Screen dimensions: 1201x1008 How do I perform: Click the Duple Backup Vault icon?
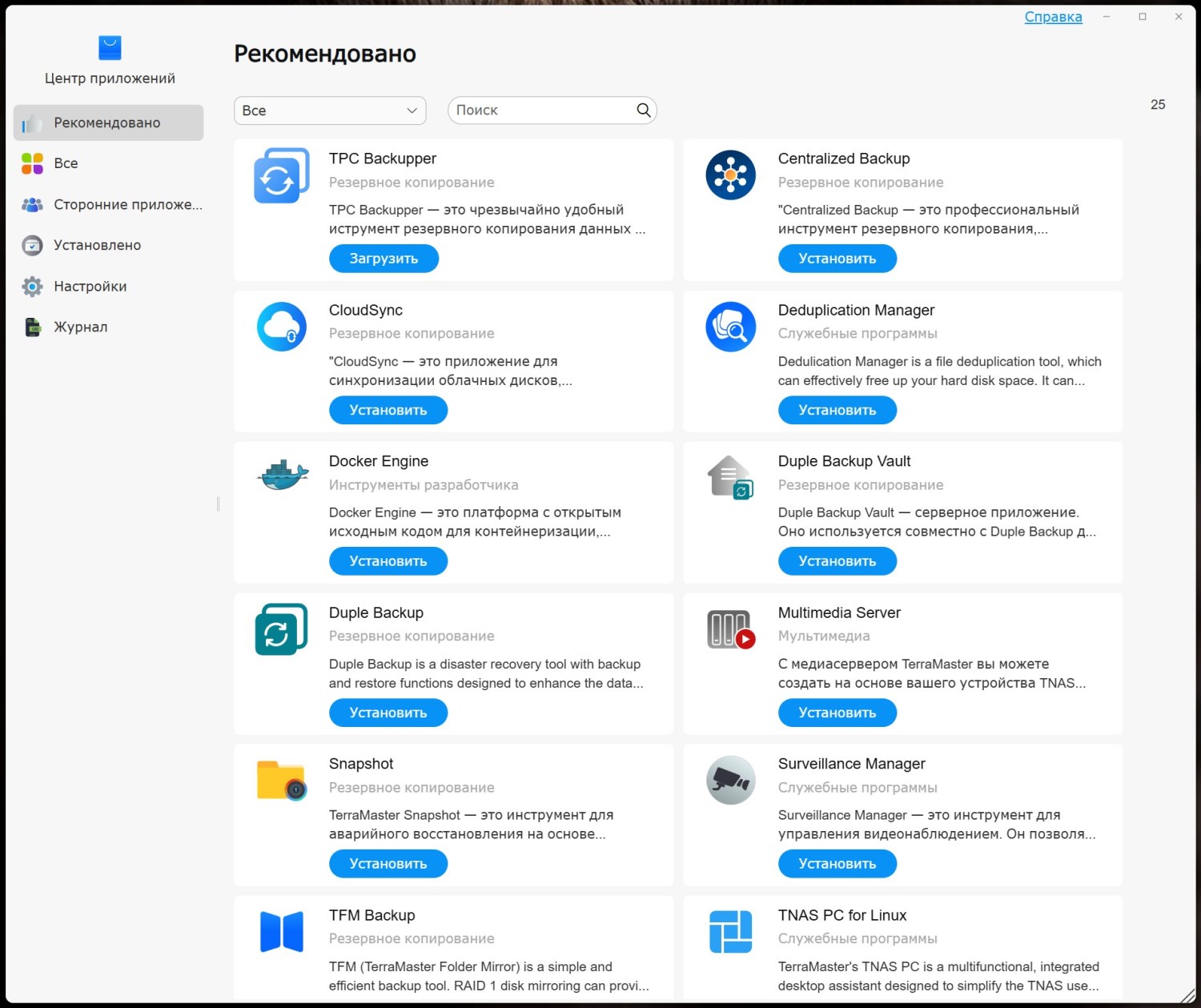[x=730, y=477]
